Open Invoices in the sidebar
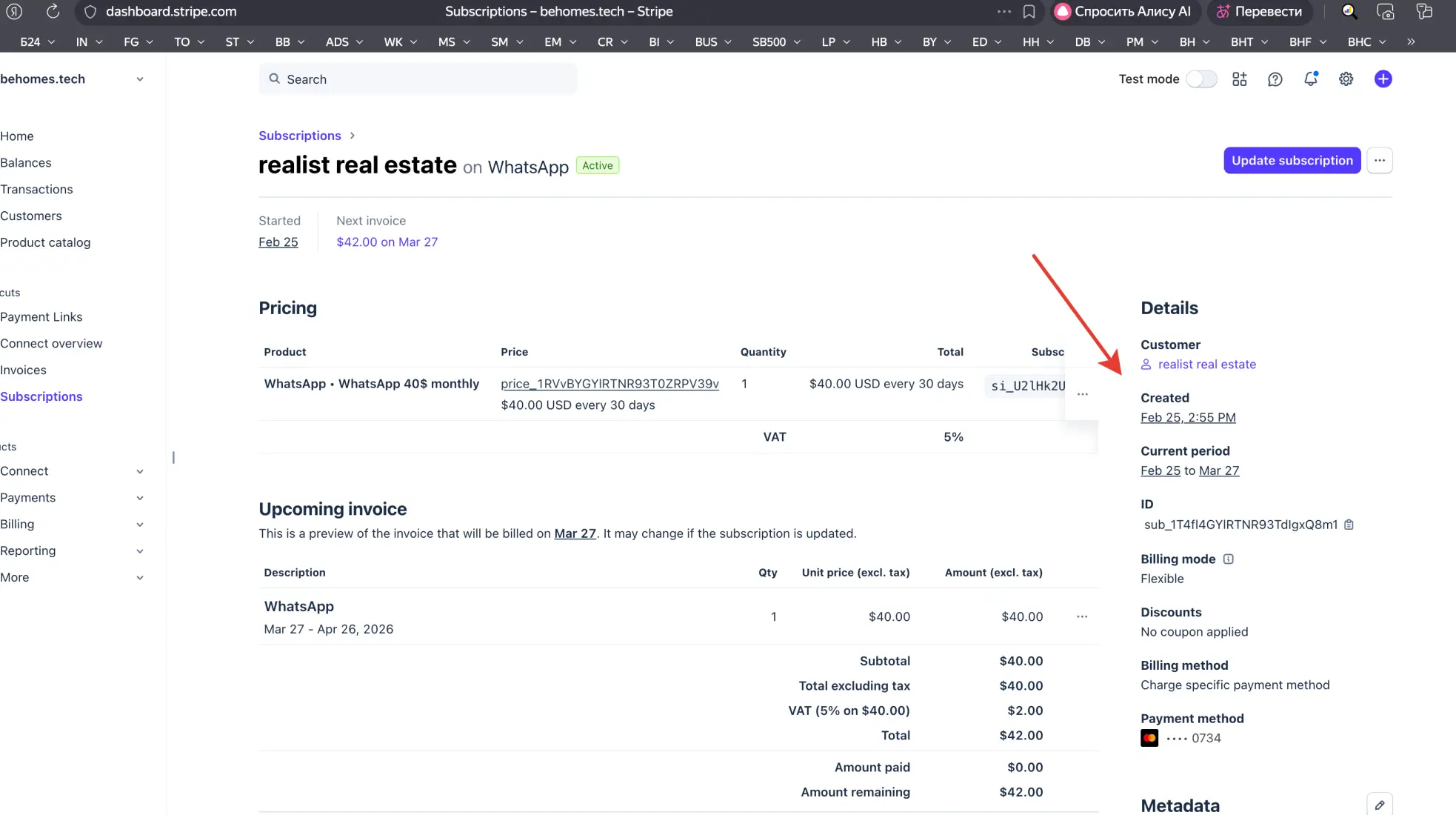The height and width of the screenshot is (815, 1456). 23,370
